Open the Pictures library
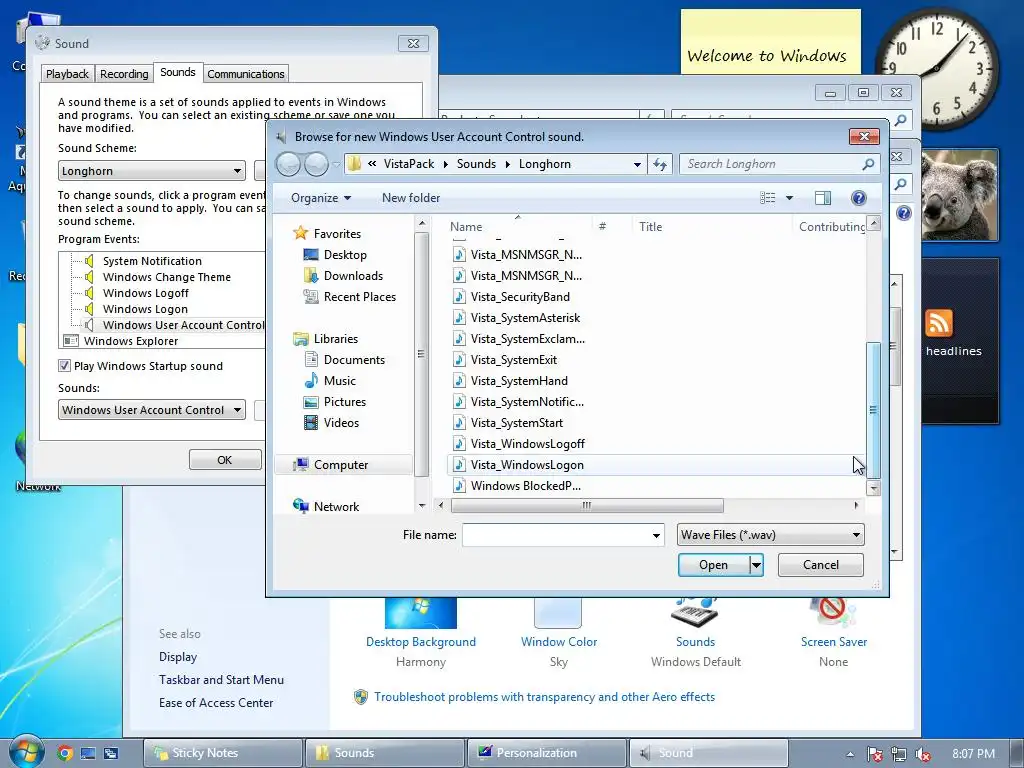This screenshot has width=1024, height=768. coord(335,402)
